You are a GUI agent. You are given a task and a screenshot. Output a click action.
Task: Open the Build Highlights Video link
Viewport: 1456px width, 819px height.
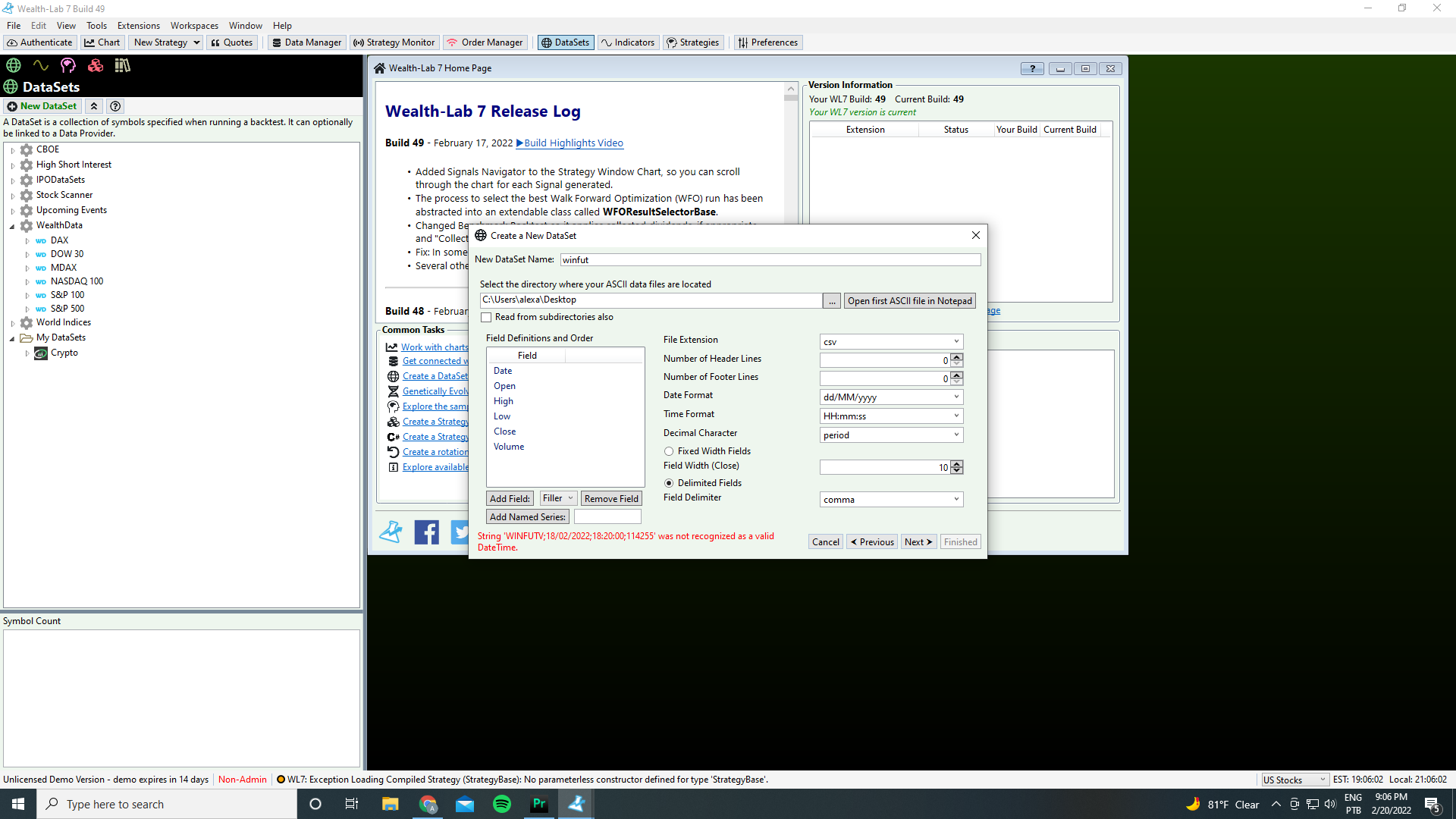tap(570, 143)
